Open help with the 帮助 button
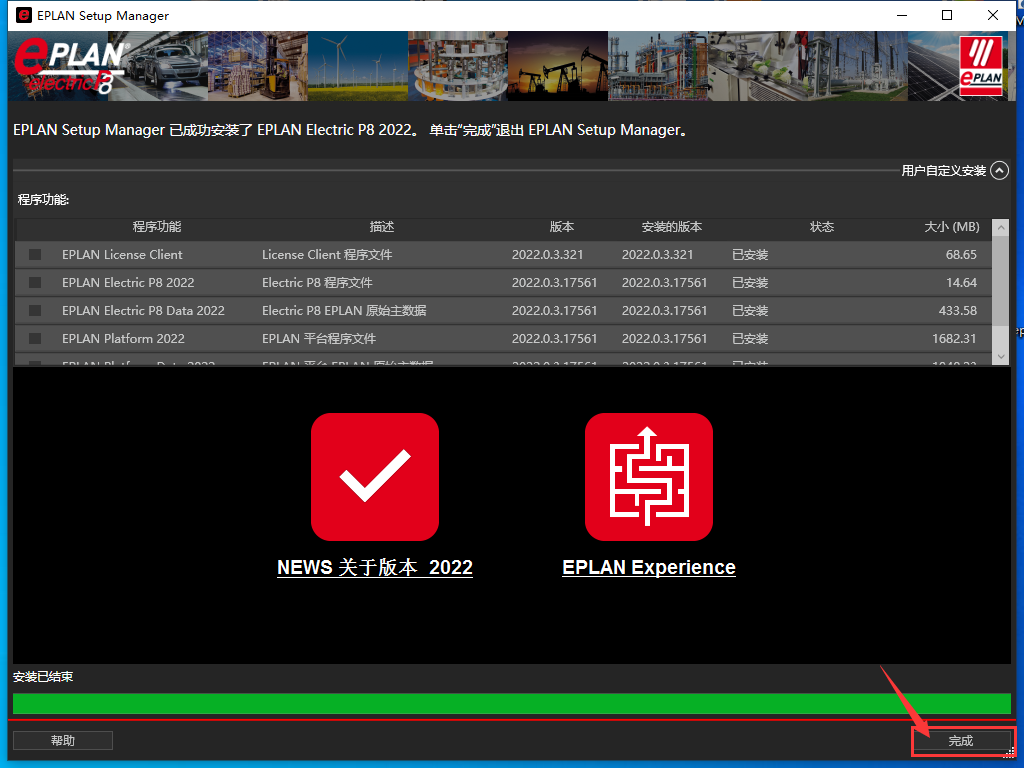This screenshot has height=768, width=1024. [63, 741]
